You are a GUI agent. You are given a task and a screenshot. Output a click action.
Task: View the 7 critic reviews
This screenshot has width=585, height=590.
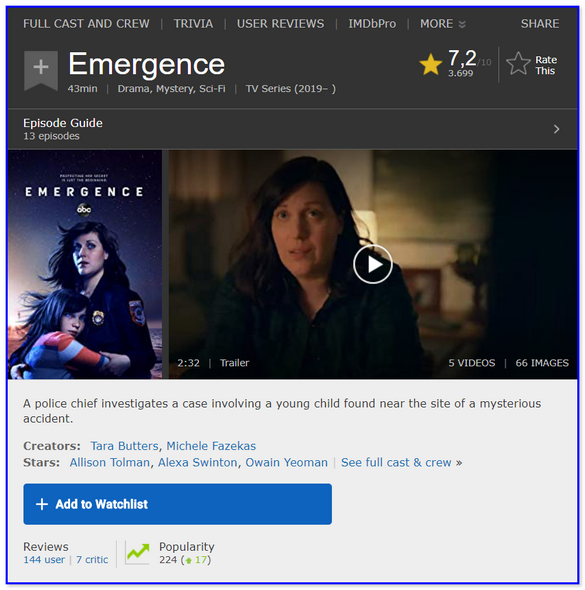click(x=92, y=560)
